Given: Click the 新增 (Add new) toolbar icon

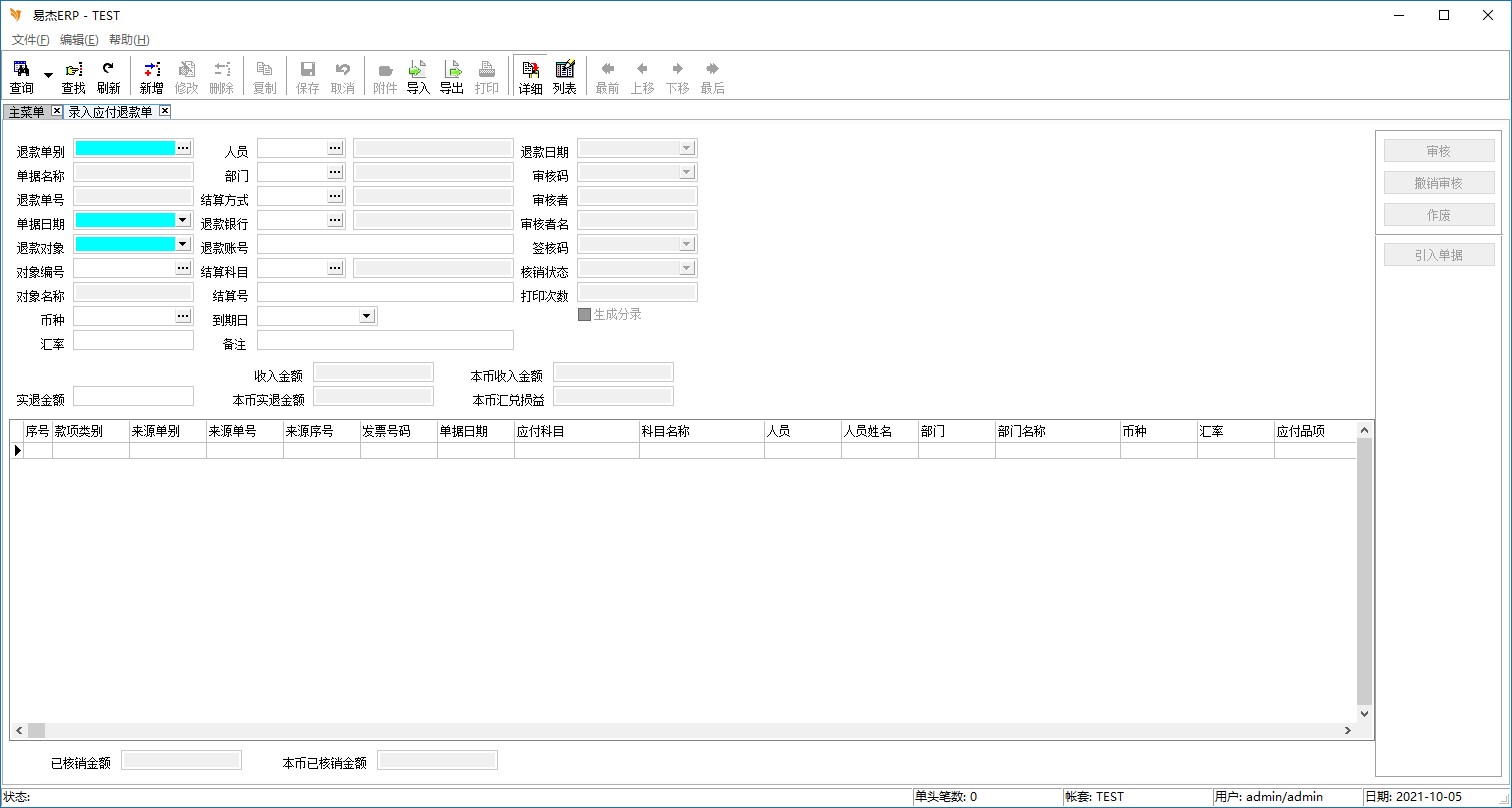Looking at the screenshot, I should pyautogui.click(x=151, y=76).
